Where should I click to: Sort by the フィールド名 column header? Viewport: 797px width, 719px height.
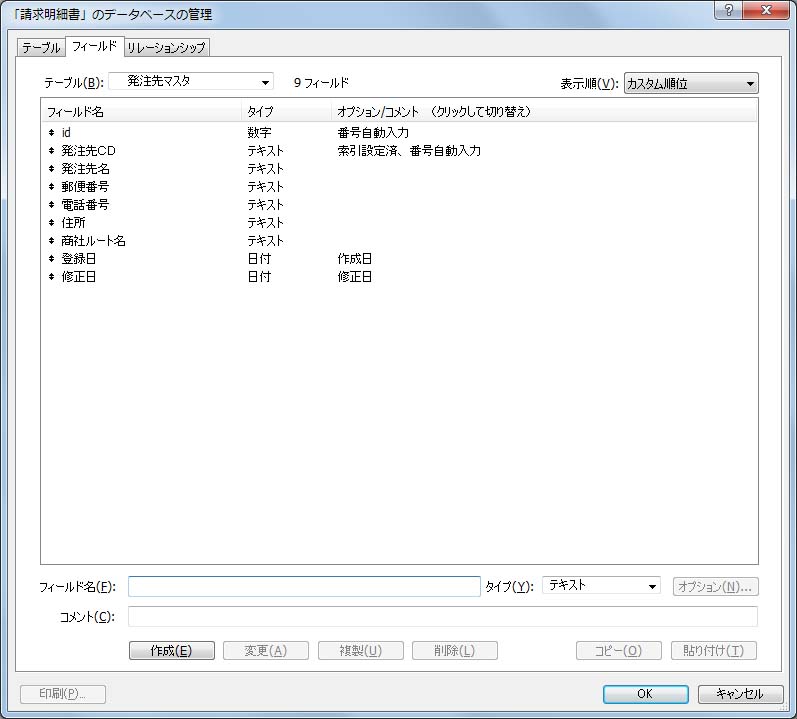[x=141, y=111]
